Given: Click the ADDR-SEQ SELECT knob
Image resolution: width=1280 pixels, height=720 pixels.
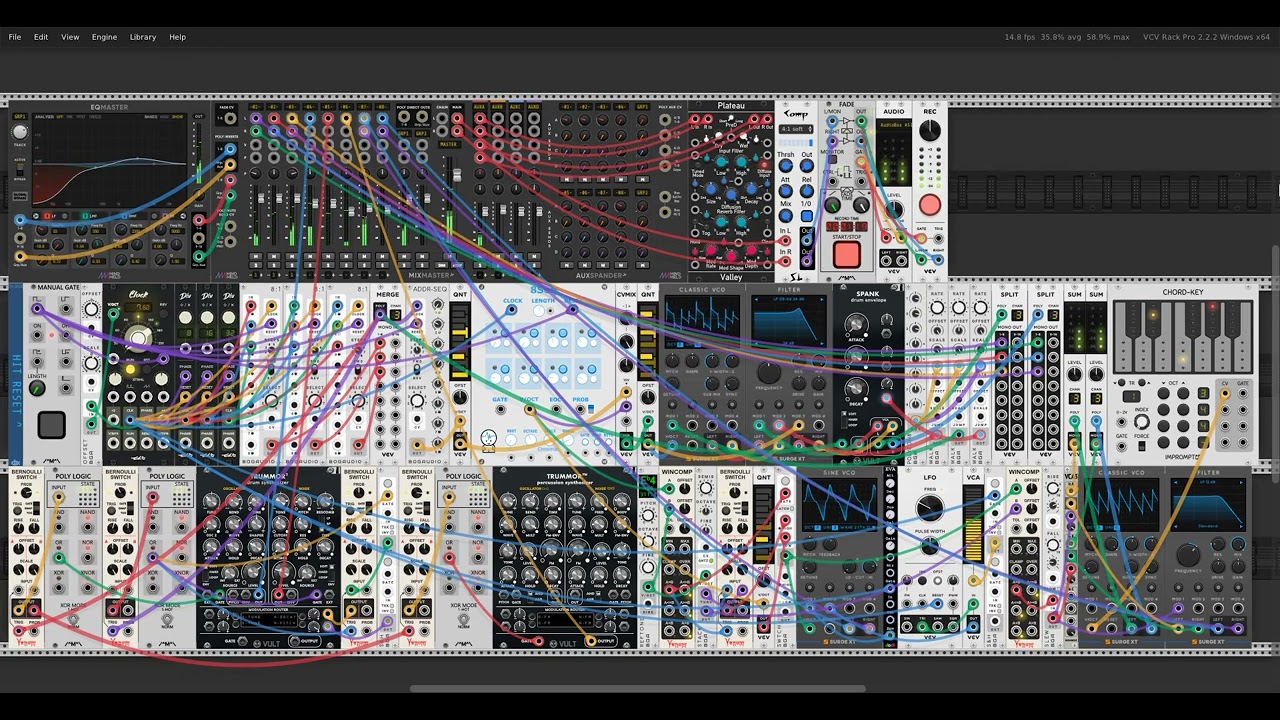Looking at the screenshot, I should [416, 401].
